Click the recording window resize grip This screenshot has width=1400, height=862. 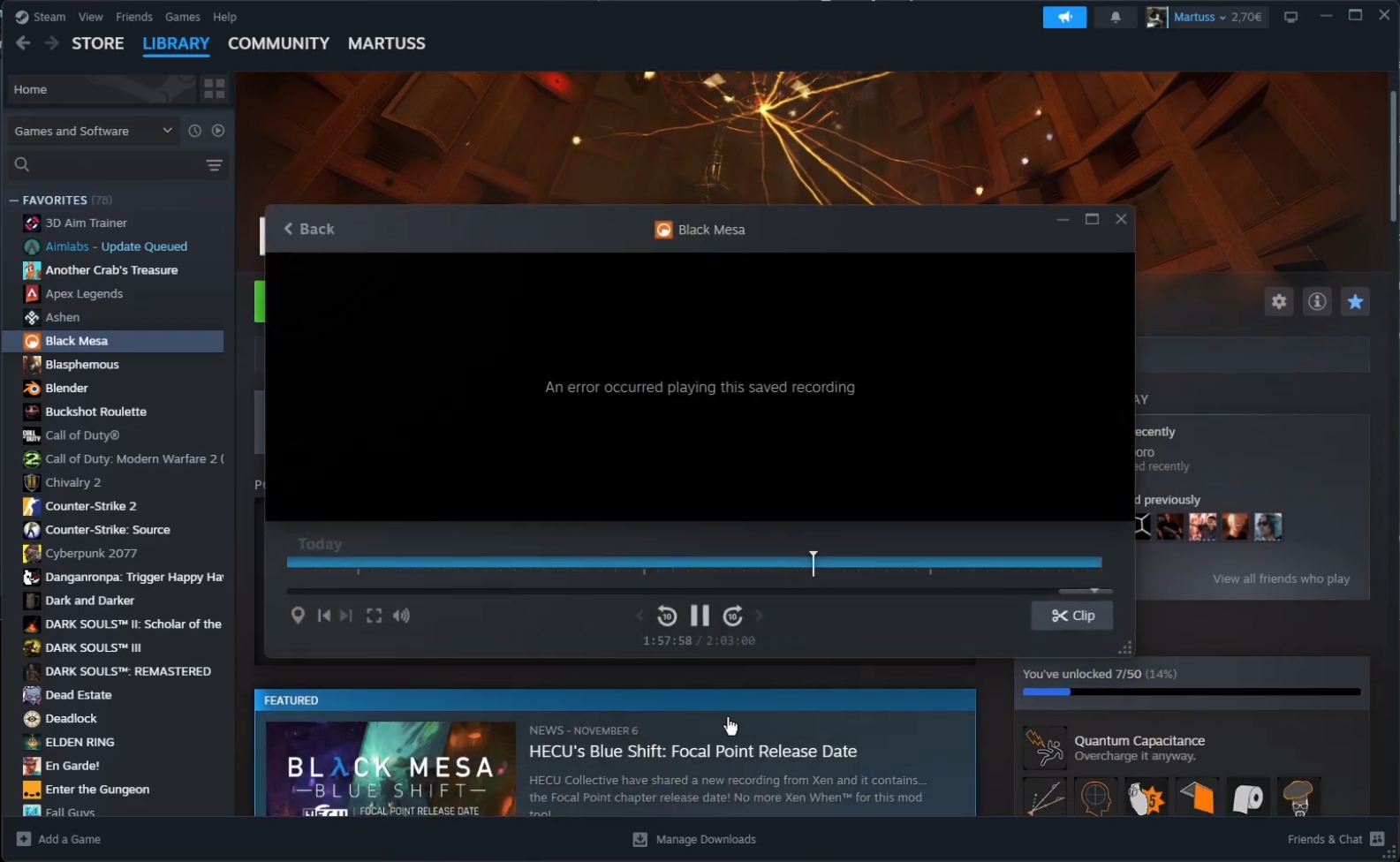(x=1124, y=648)
